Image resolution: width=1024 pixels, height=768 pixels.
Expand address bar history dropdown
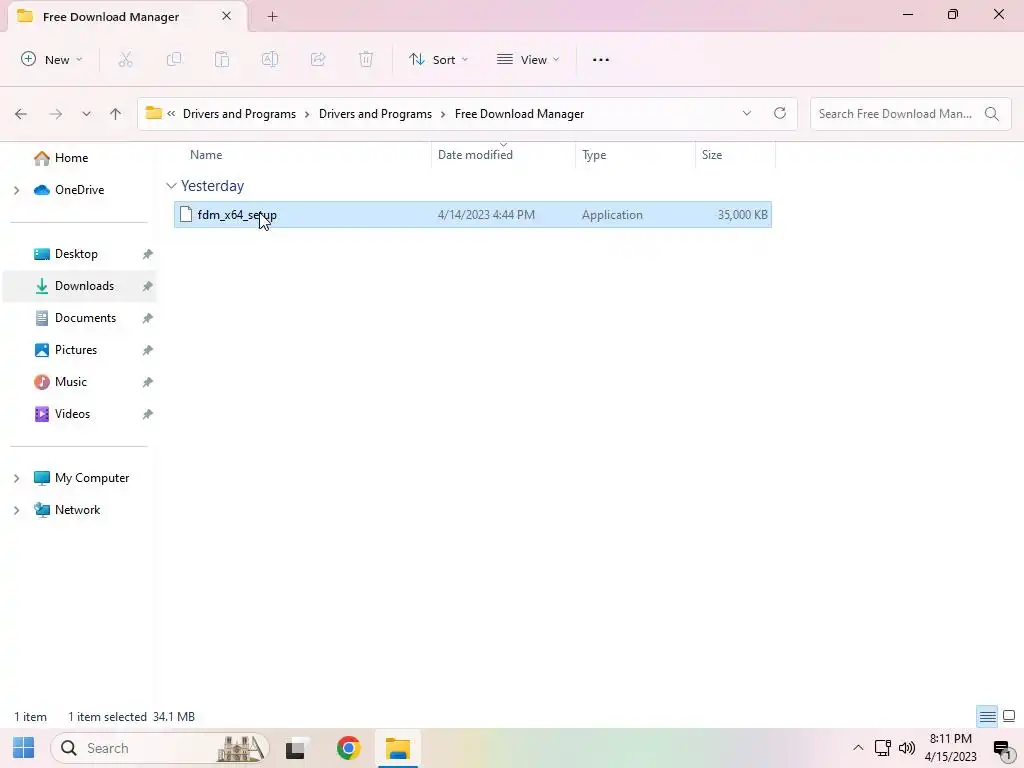pos(746,113)
